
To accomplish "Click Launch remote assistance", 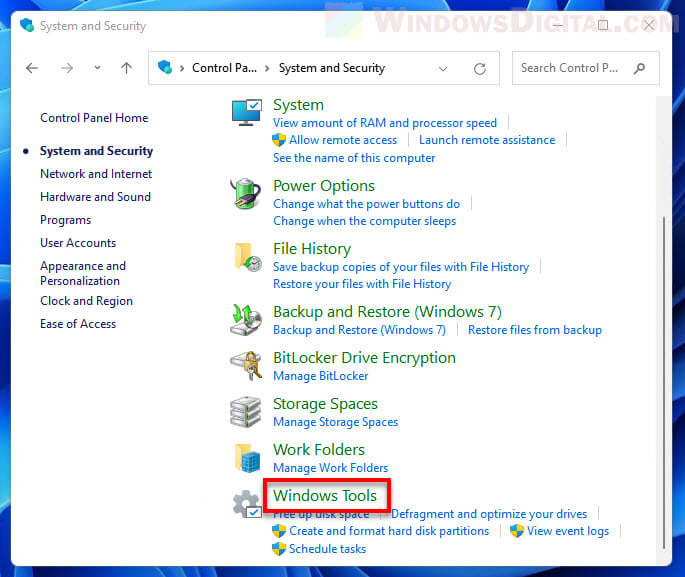I will [487, 140].
